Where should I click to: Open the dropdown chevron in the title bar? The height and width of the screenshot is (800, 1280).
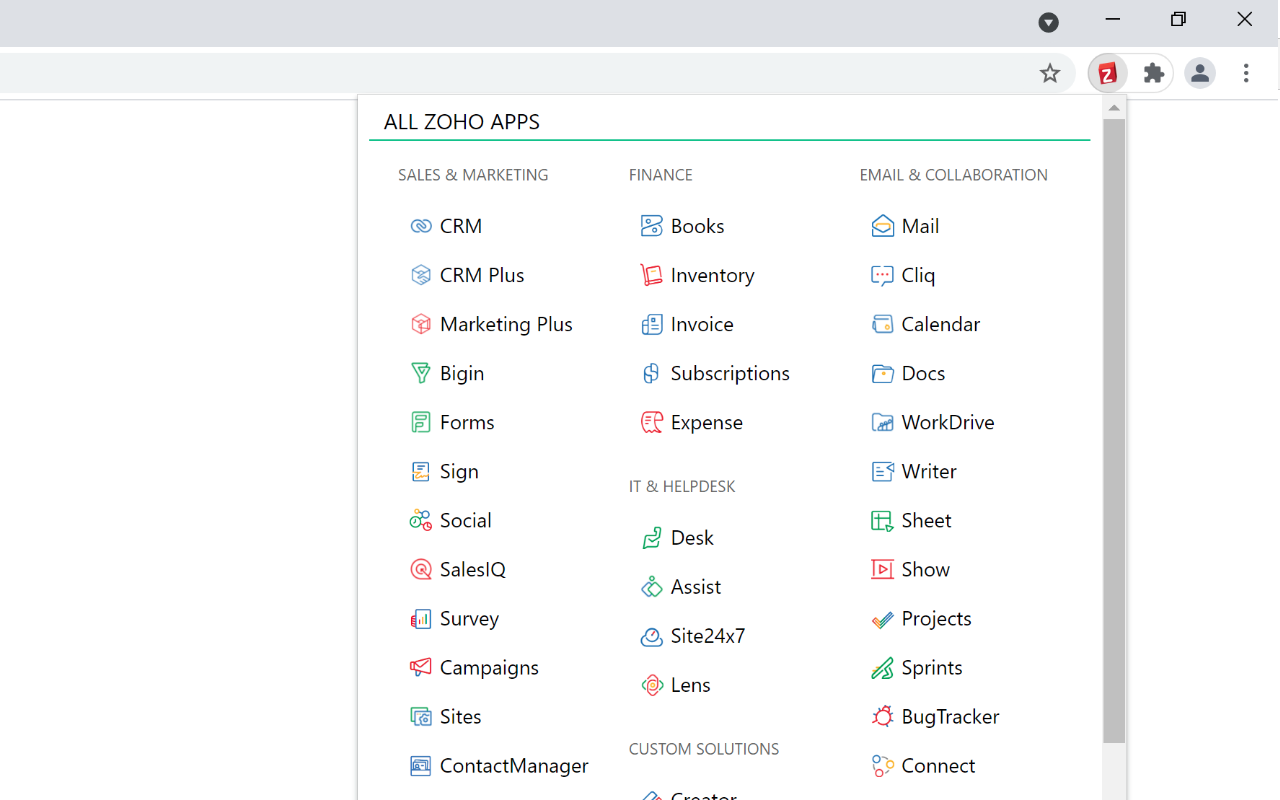(1048, 22)
